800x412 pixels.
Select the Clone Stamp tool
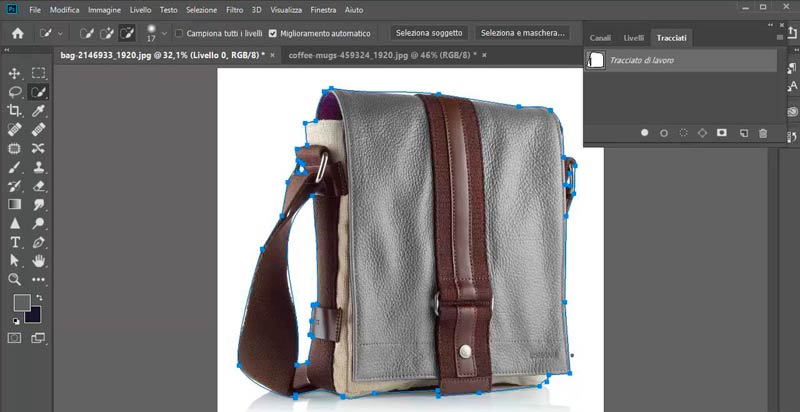[39, 167]
